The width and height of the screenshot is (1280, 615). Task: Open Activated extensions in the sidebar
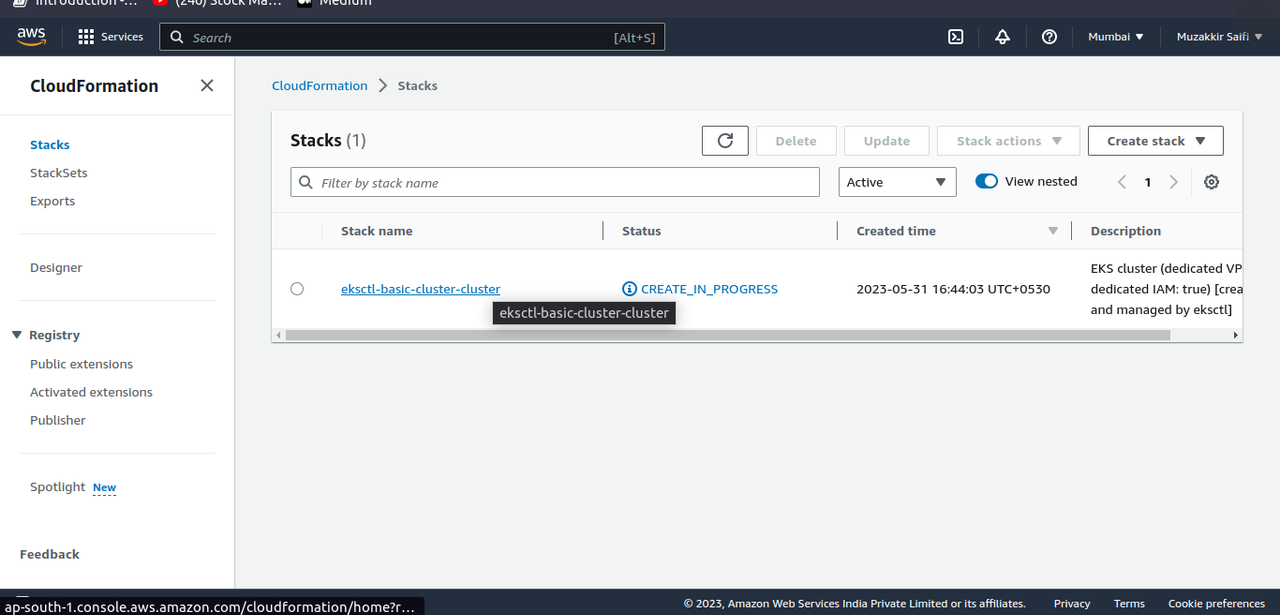click(x=91, y=392)
